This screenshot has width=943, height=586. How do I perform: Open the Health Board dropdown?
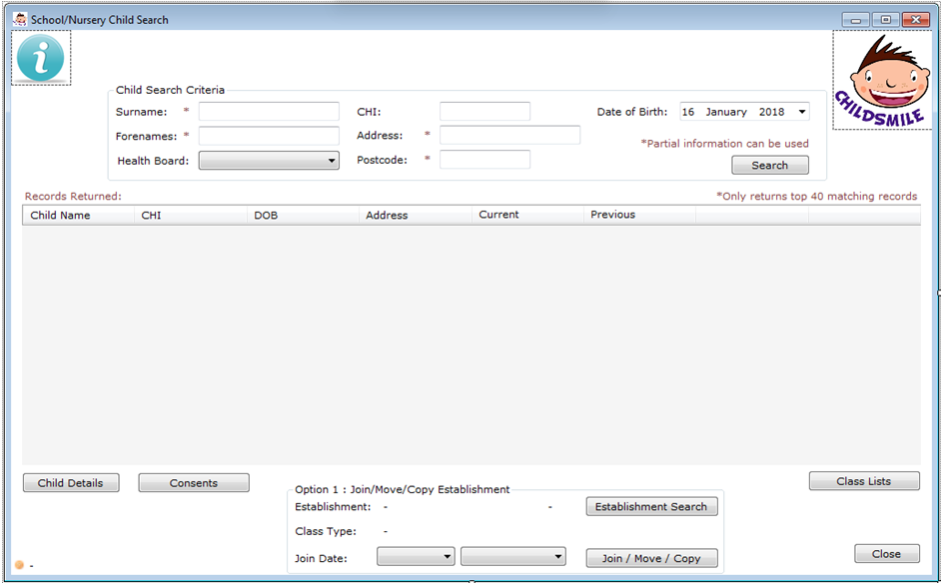[x=269, y=161]
